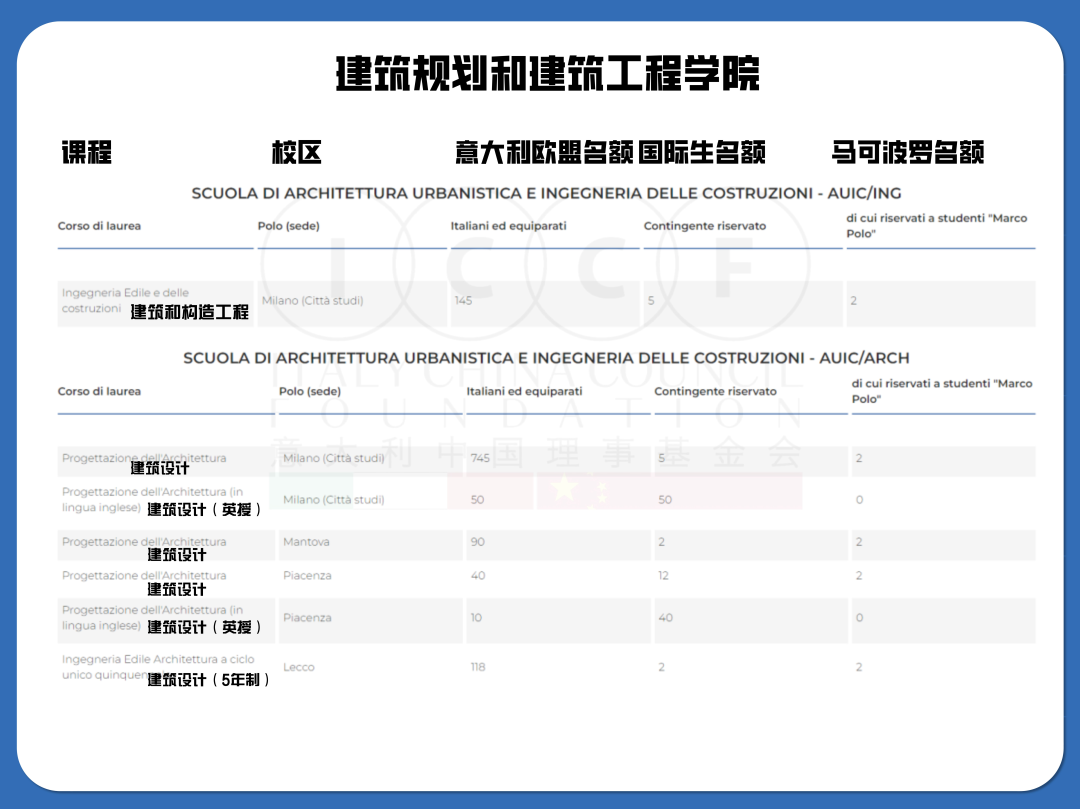Click the 'Marco Polo' header in AUIC/ARCH table
The height and width of the screenshot is (809, 1080).
click(942, 391)
